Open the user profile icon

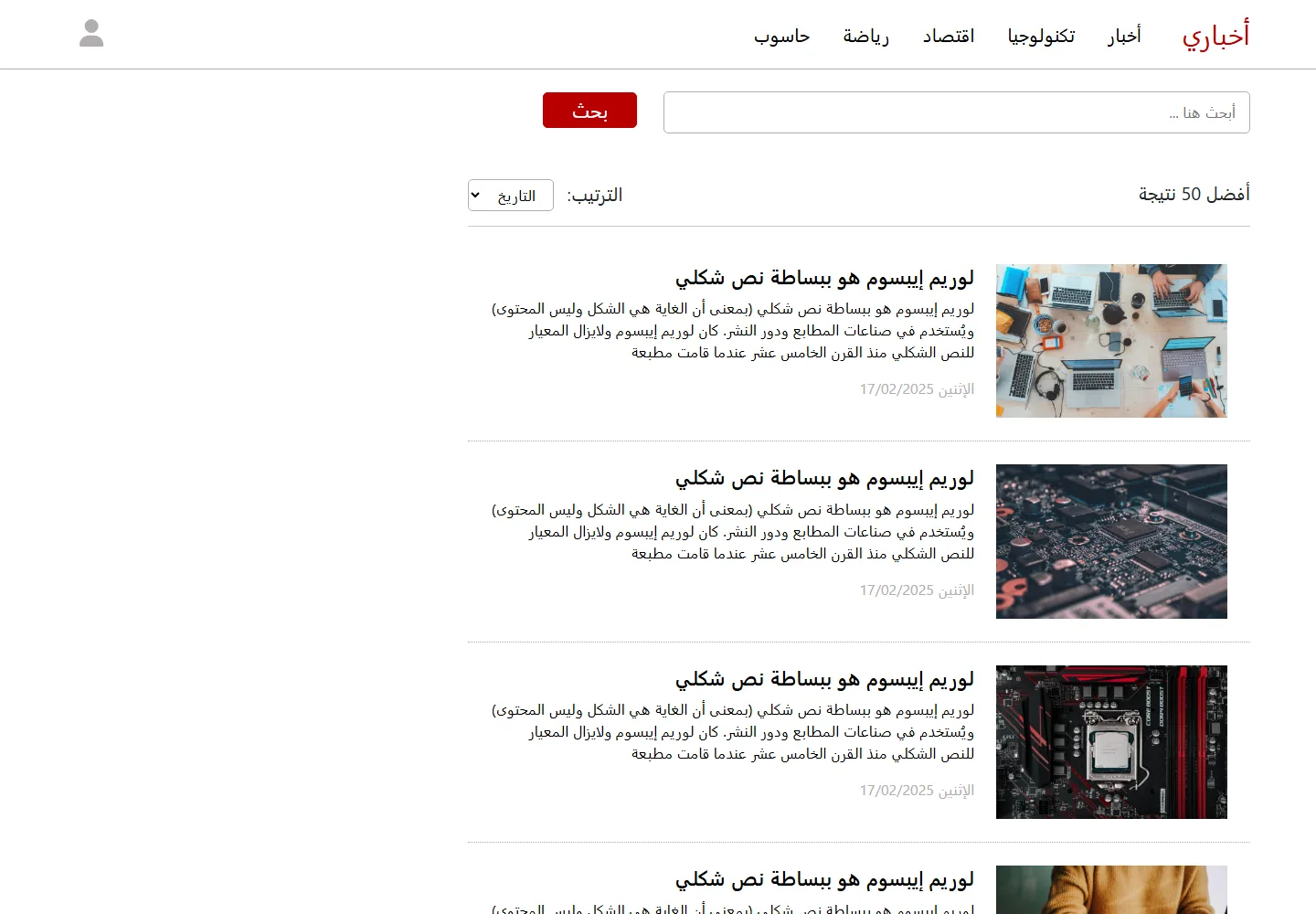[x=91, y=34]
